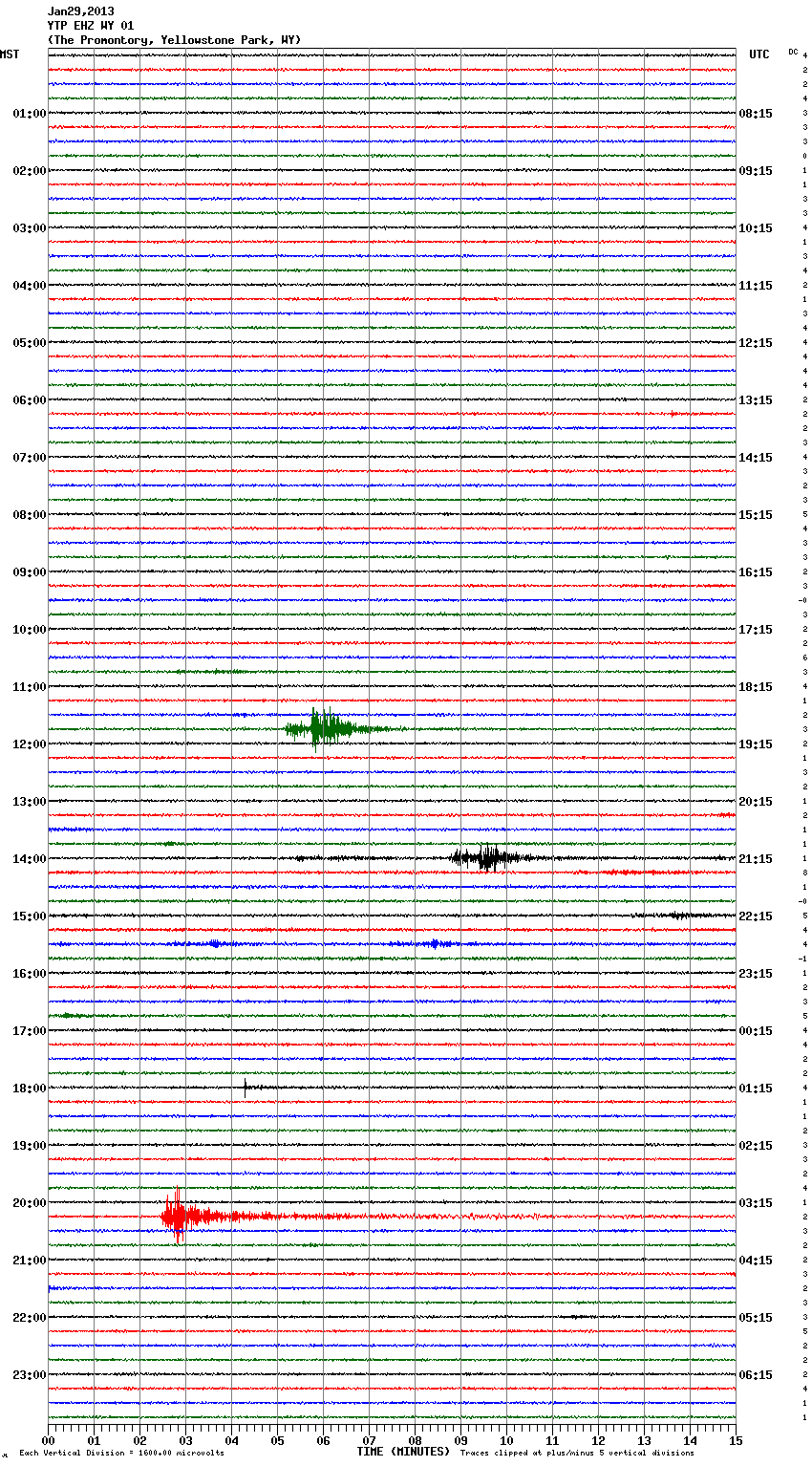This screenshot has height=1466, width=812.
Task: Click the YTP EHZ WY 01 station label
Action: 91,26
